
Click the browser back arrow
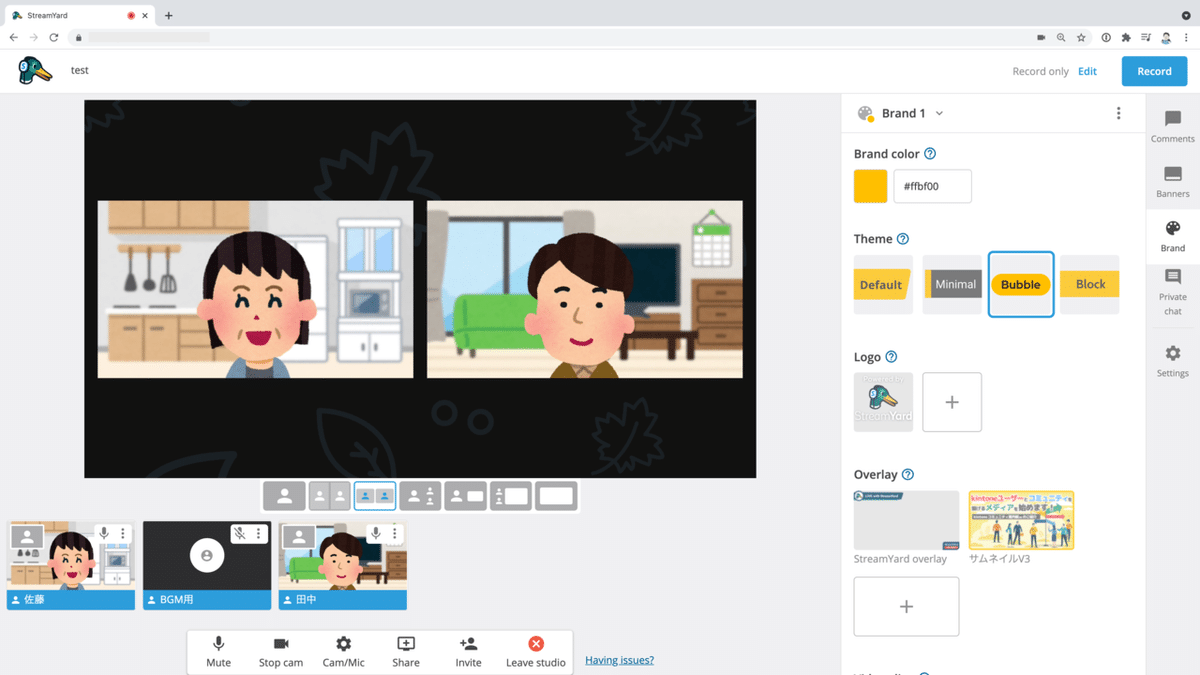(x=14, y=38)
